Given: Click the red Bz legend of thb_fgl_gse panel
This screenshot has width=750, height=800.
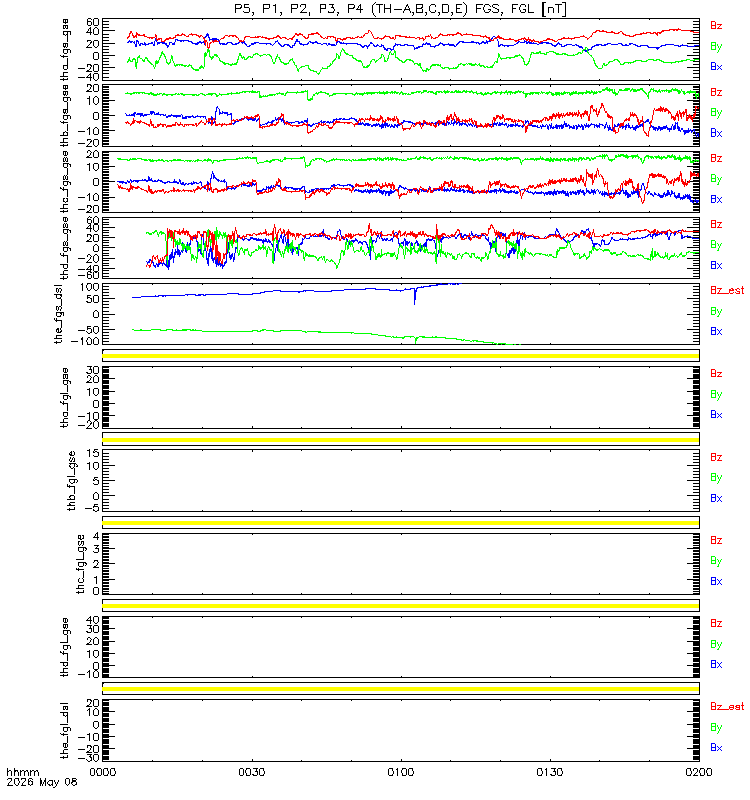Looking at the screenshot, I should 716,457.
